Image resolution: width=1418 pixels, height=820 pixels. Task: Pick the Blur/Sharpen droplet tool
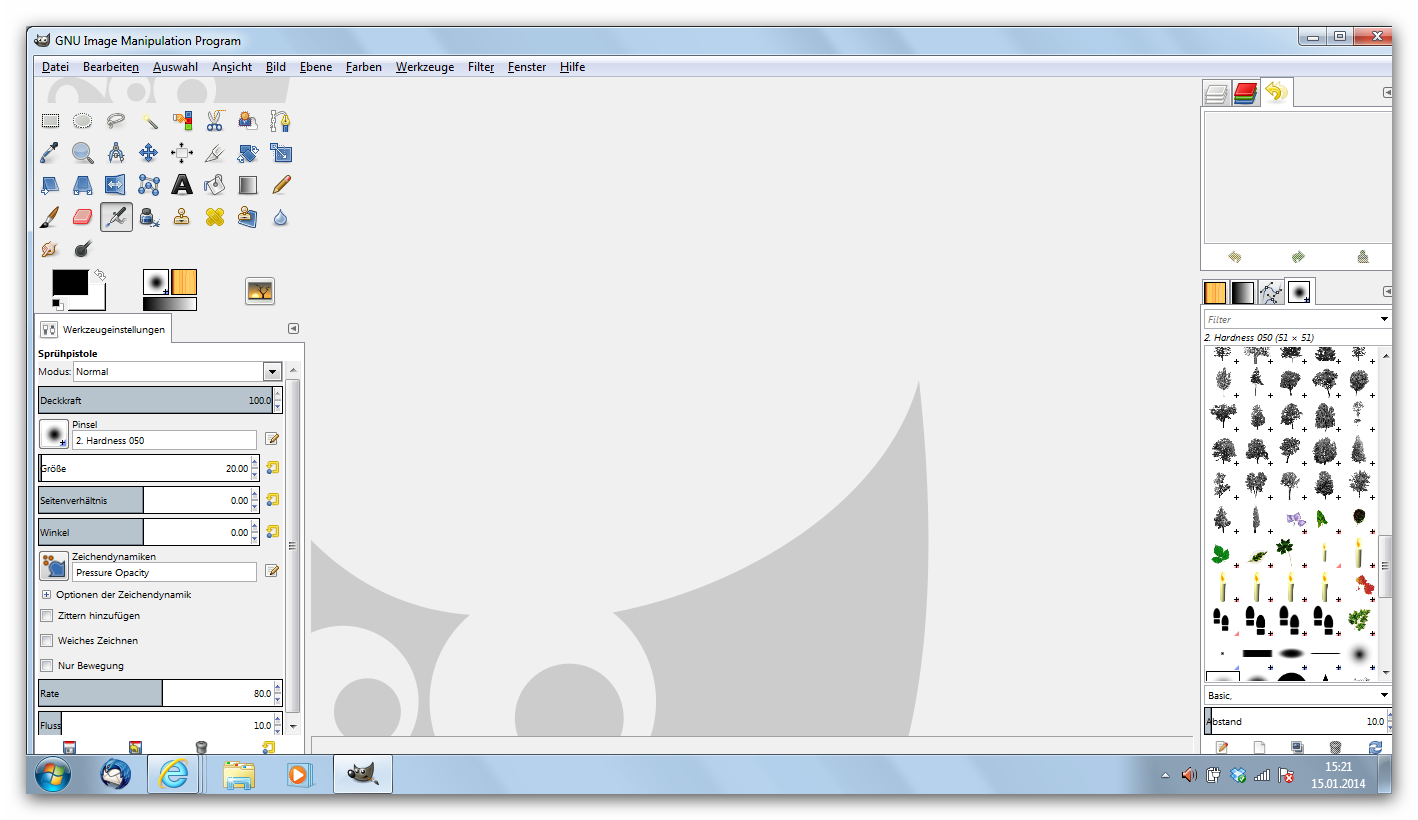pos(281,217)
